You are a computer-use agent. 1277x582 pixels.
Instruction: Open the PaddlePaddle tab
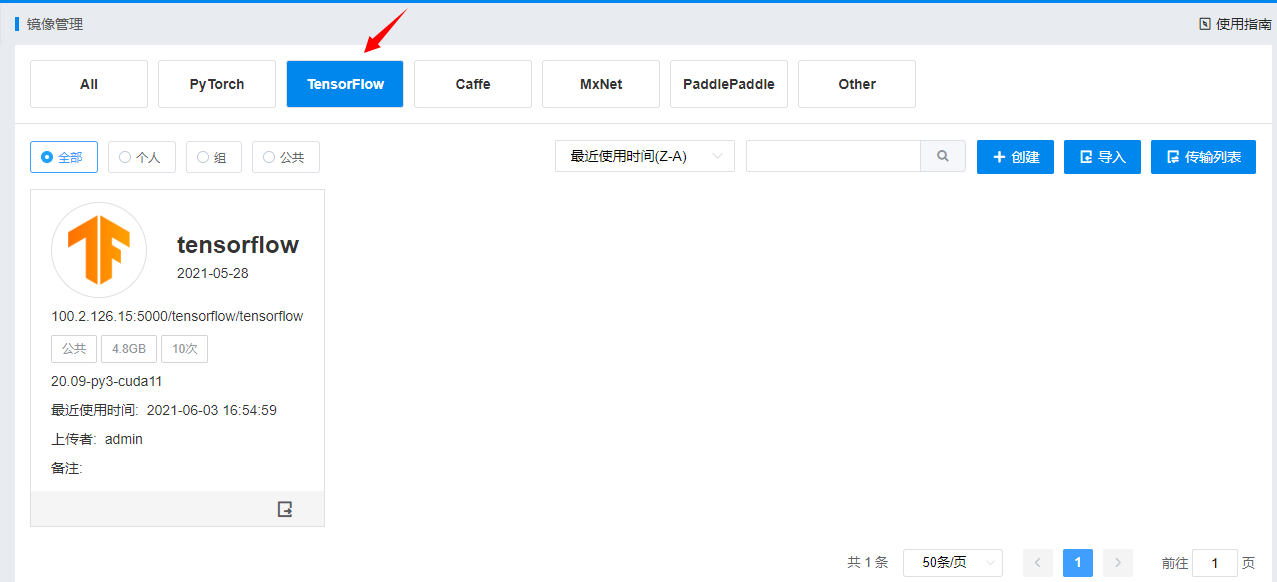point(729,84)
